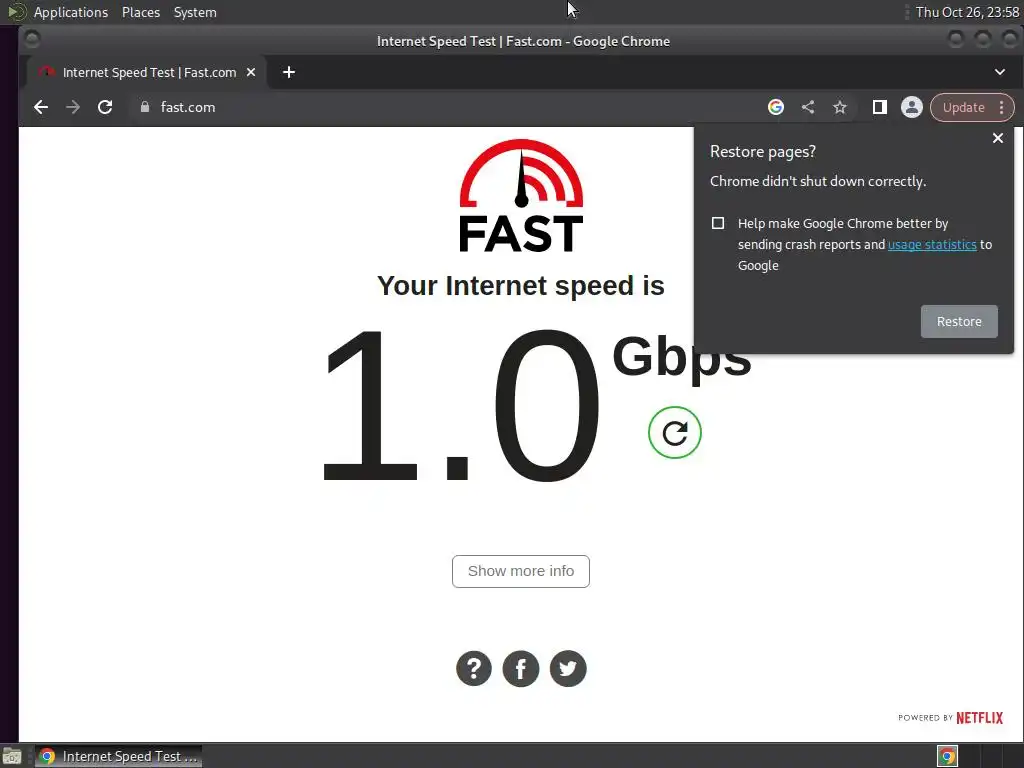1024x768 pixels.
Task: Click the Update button in Chrome toolbar
Action: click(963, 107)
